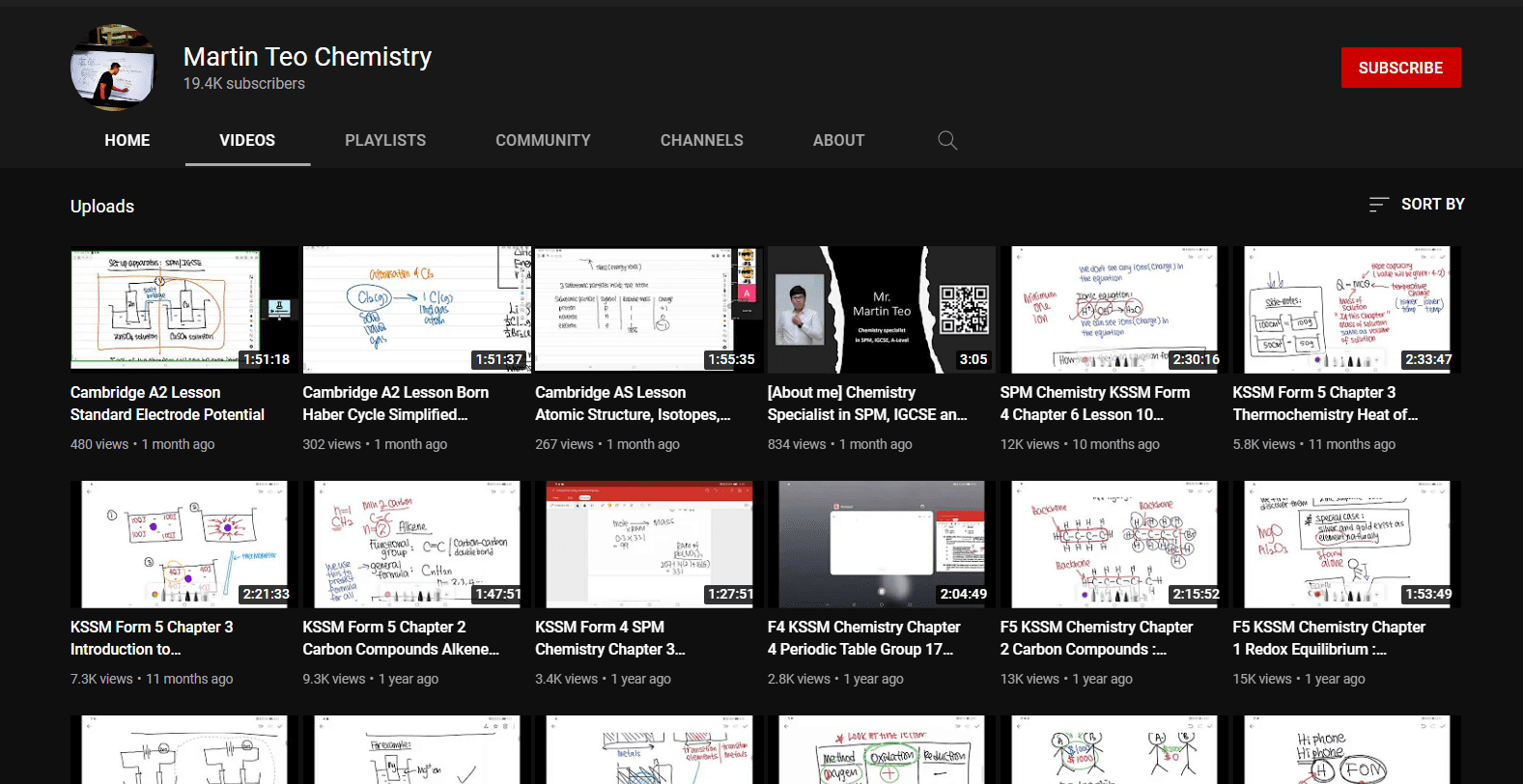Click the '19.4K subscribers' text
1523x784 pixels.
(244, 84)
